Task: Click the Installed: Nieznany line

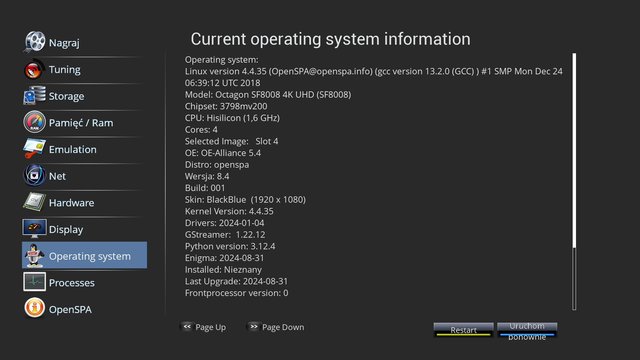Action: click(x=223, y=269)
